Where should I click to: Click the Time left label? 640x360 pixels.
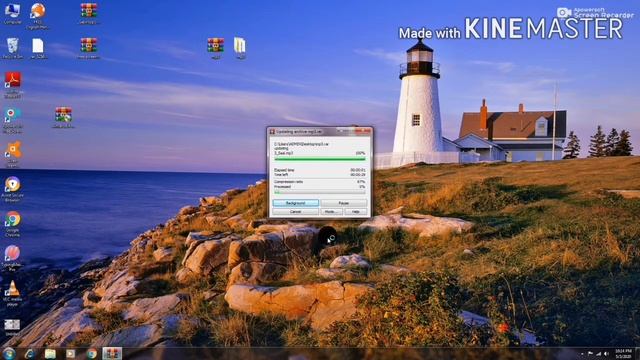(x=281, y=174)
